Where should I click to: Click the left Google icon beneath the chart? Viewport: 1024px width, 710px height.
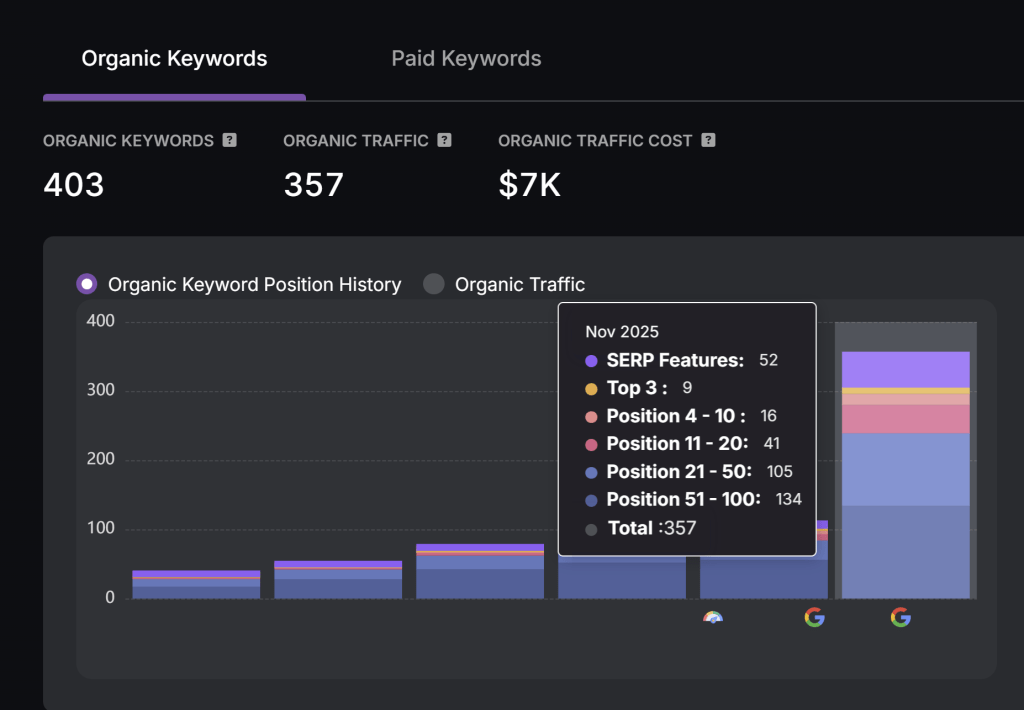(814, 617)
